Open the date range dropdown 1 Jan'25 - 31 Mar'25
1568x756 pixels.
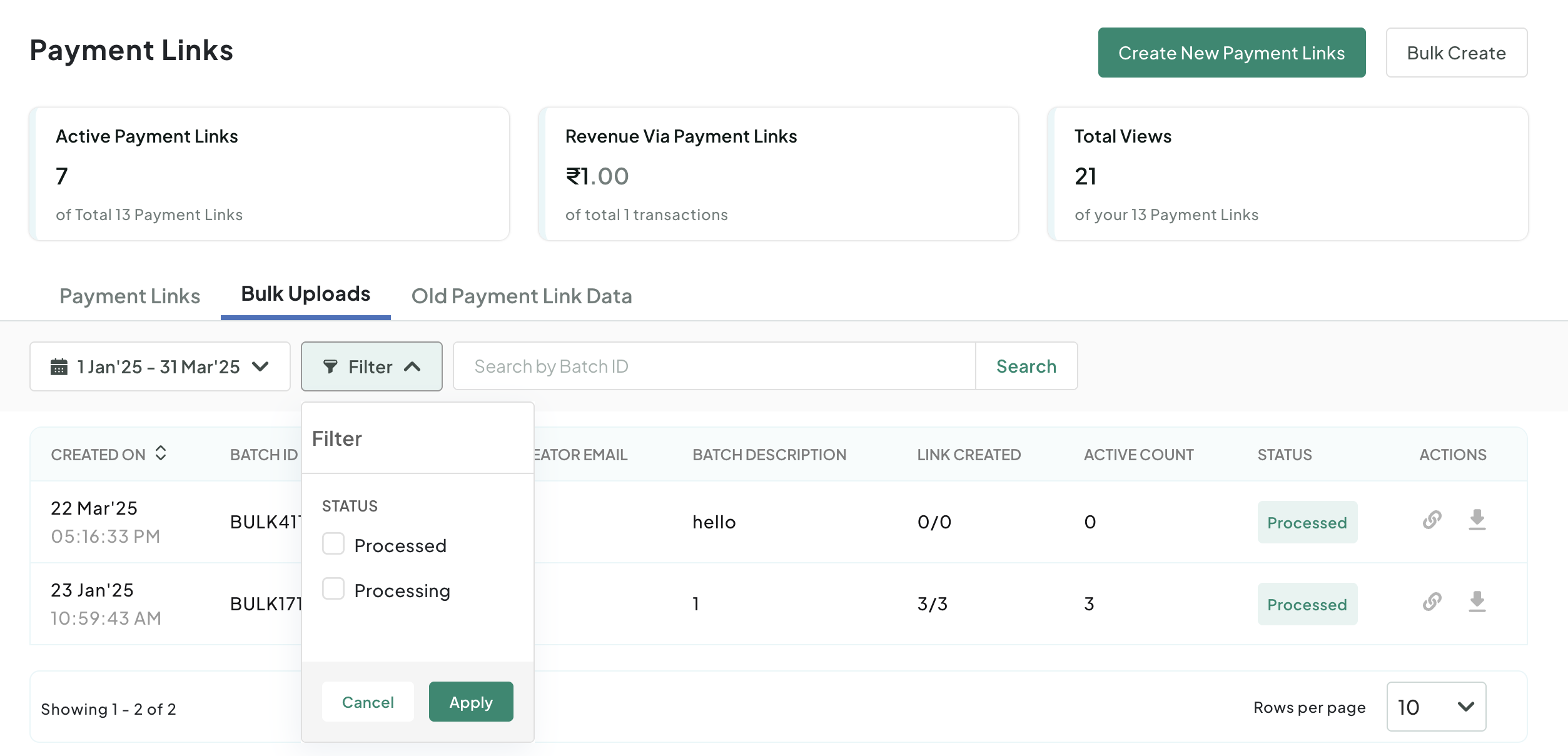159,367
